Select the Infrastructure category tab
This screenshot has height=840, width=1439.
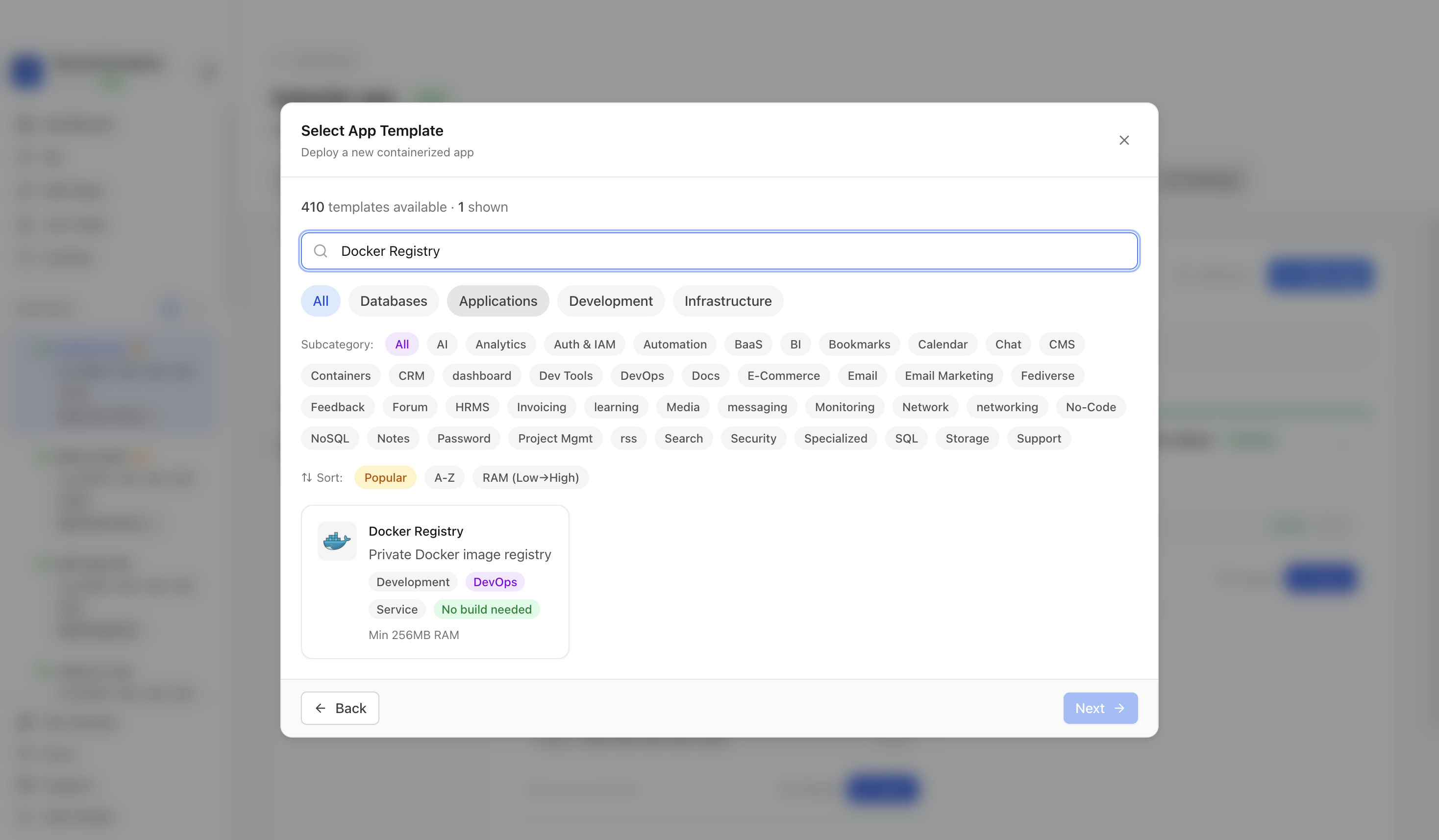(x=728, y=301)
